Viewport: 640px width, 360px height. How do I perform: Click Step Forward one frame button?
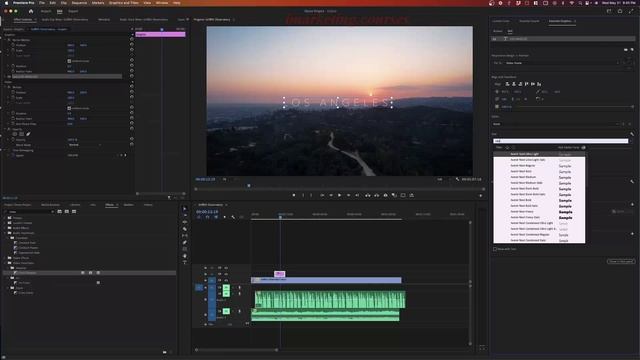point(348,196)
